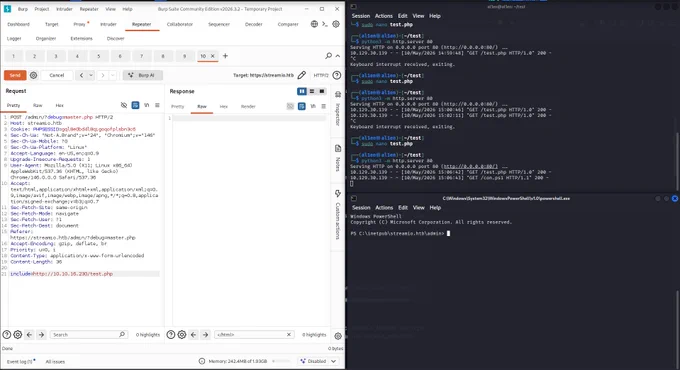Viewport: 680px width, 370px height.
Task: Clear the response search </html> field
Action: [x=289, y=334]
